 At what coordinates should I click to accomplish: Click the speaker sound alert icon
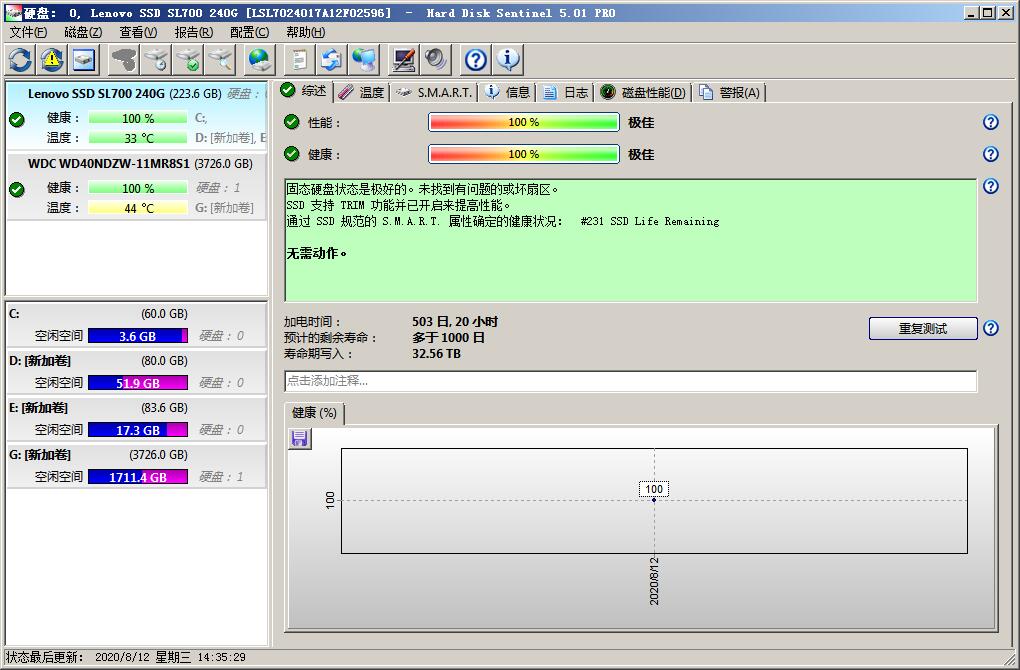(x=436, y=60)
